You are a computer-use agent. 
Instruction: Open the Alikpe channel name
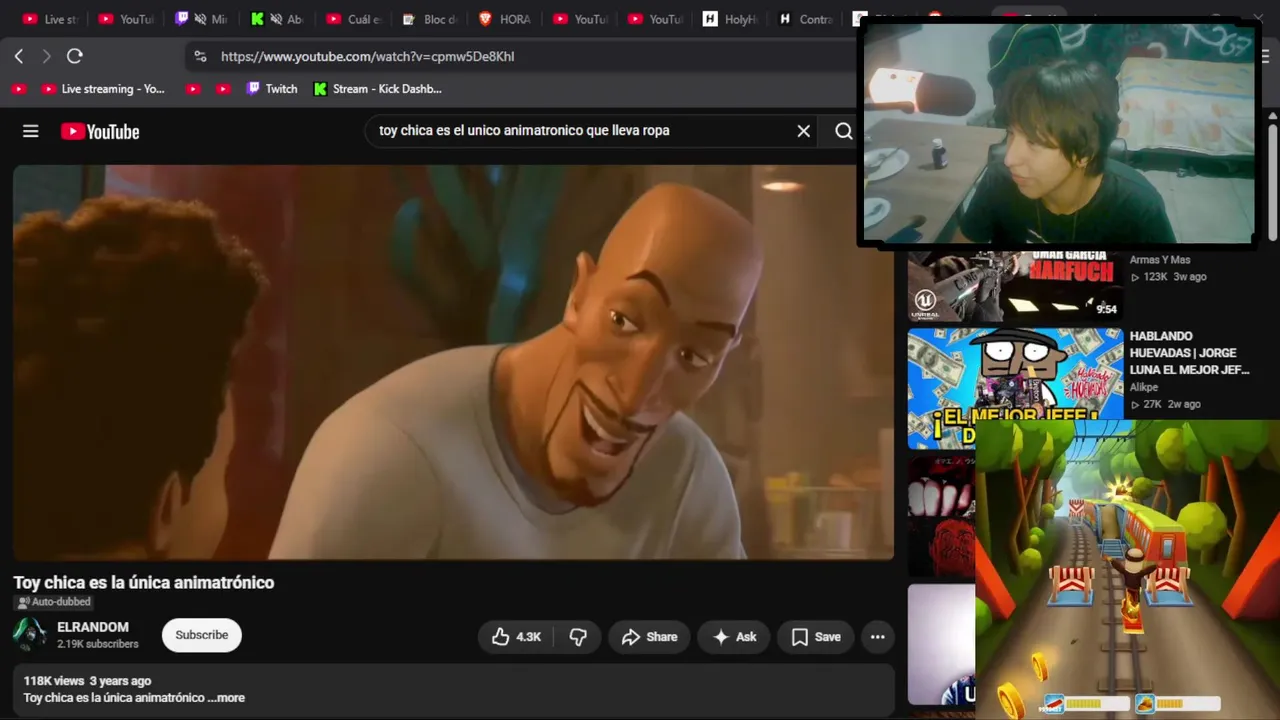tap(1144, 387)
